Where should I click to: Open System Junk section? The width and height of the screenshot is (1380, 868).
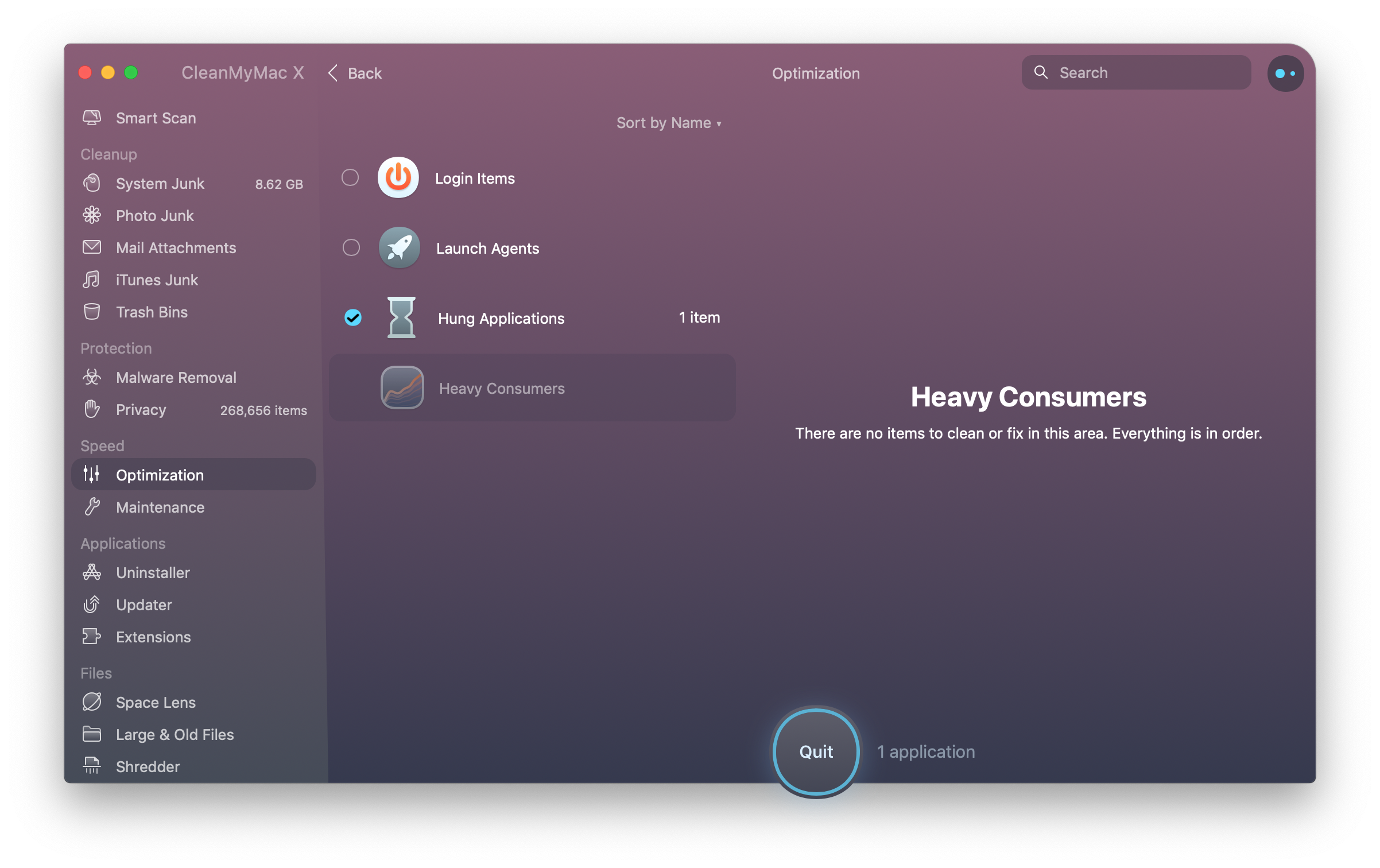coord(193,183)
